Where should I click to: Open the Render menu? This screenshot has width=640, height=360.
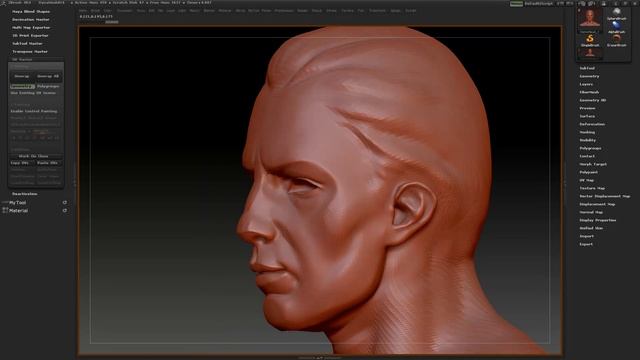point(302,11)
